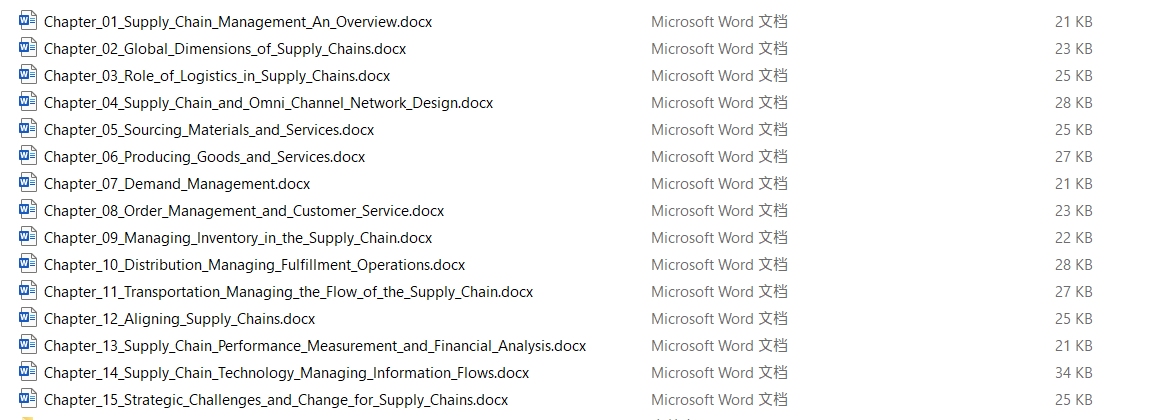Select Word icon for Chapter_15 Strategic Challenges
Viewport: 1153px width, 420px height.
click(28, 399)
